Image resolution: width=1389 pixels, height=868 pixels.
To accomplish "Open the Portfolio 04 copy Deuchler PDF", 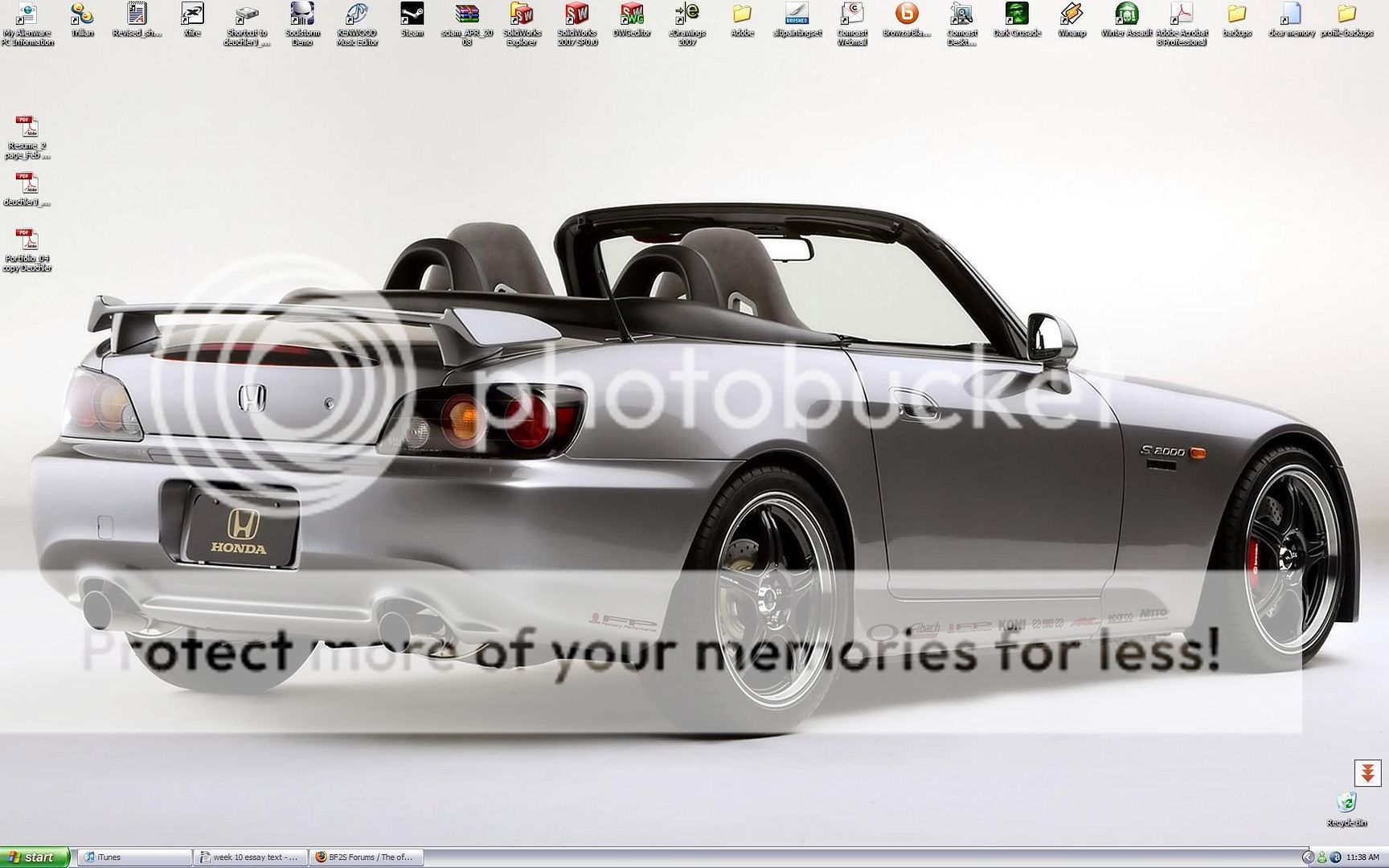I will coord(27,250).
